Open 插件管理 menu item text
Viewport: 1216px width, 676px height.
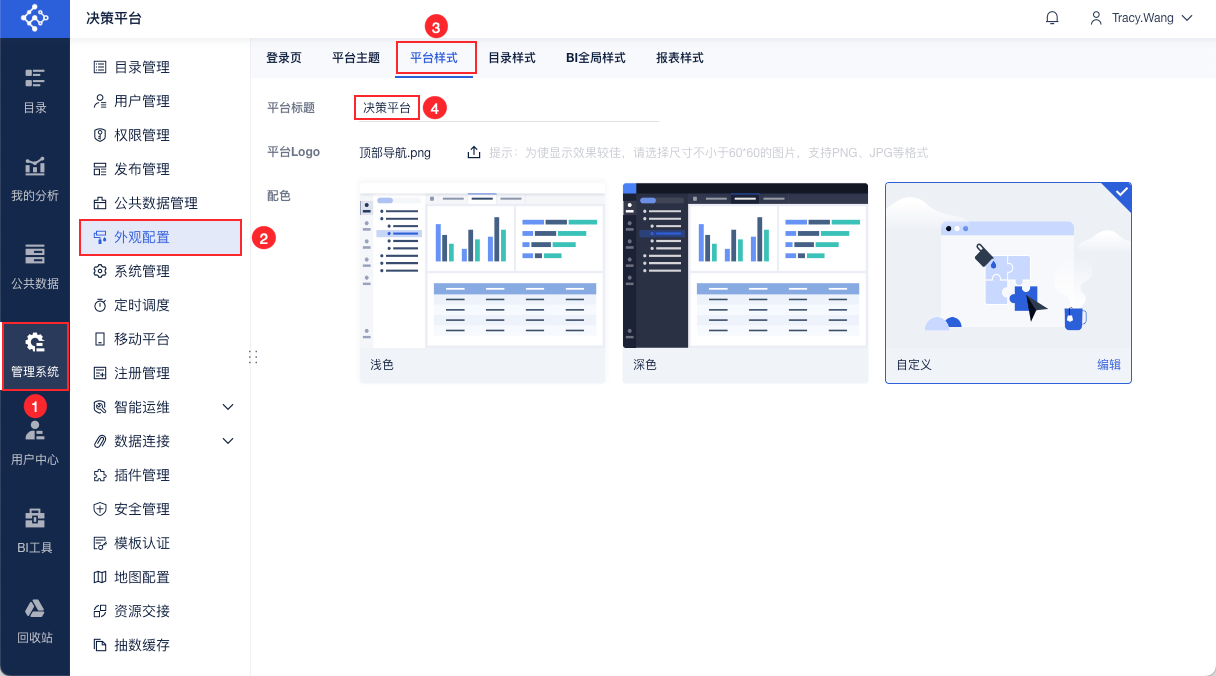coord(142,475)
